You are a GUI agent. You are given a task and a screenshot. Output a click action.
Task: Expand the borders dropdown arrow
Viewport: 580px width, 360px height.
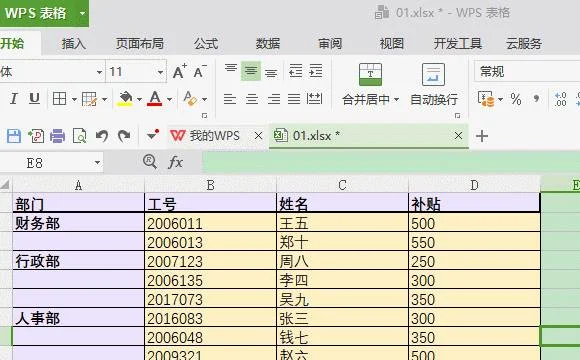[x=74, y=99]
